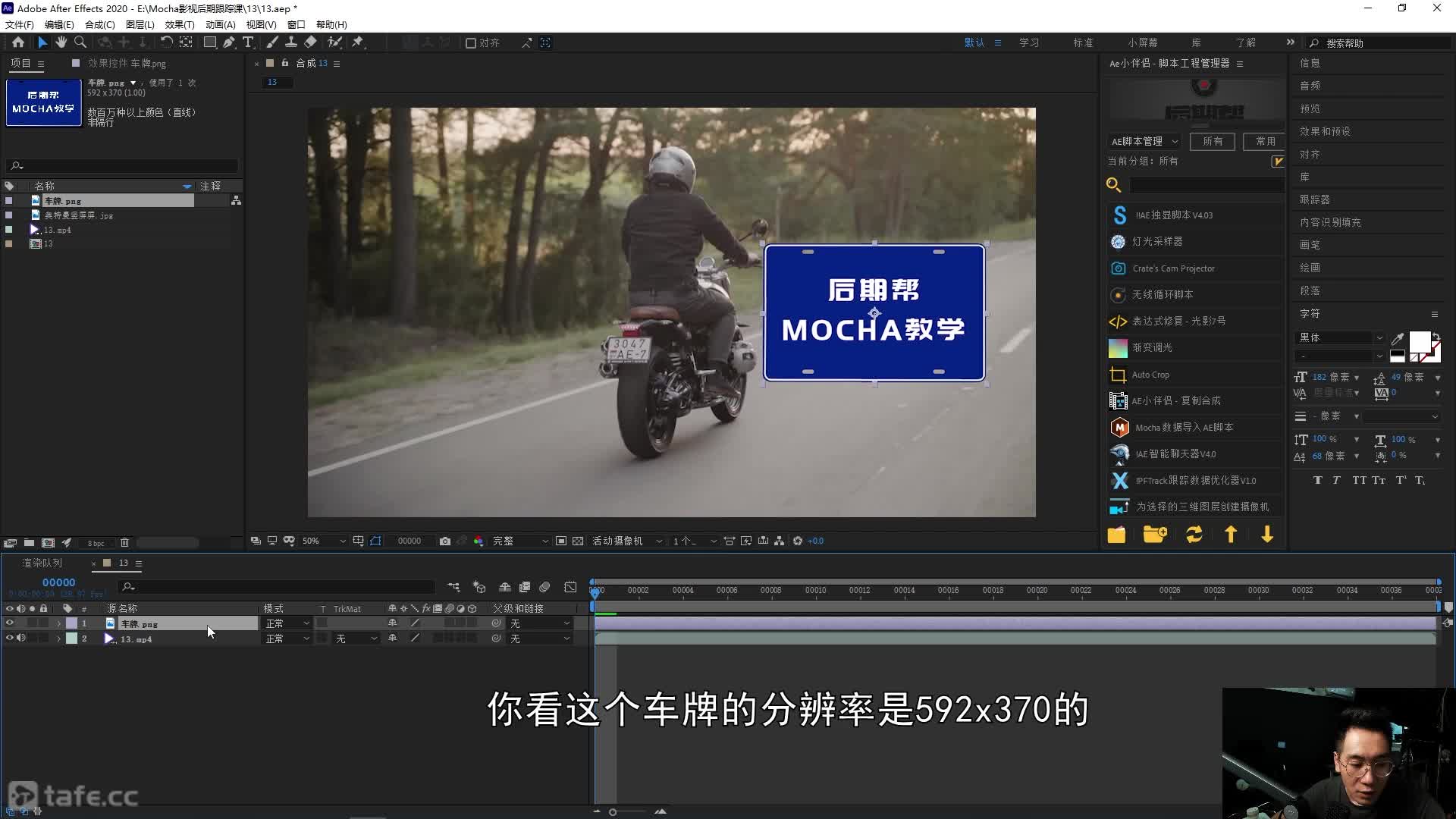Open parent link dropdown for 13.mp4
This screenshot has height=819, width=1456.
540,639
